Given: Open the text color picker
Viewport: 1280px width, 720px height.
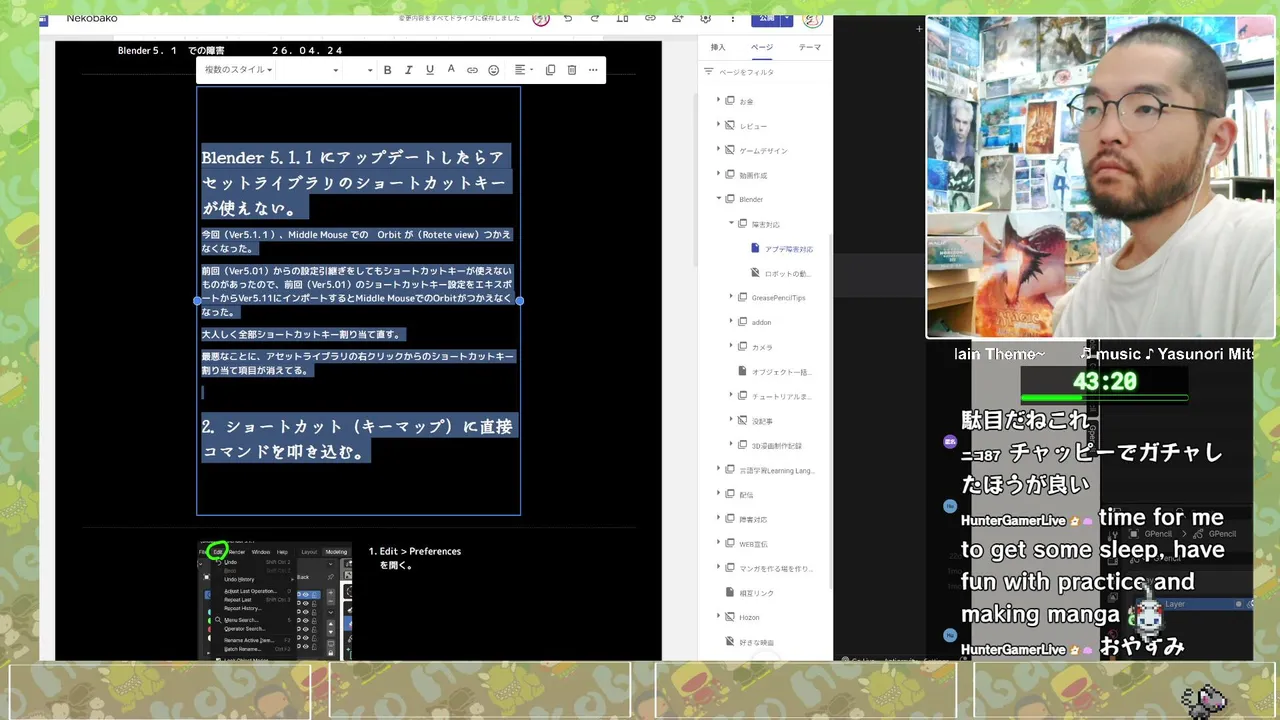Looking at the screenshot, I should pyautogui.click(x=451, y=70).
